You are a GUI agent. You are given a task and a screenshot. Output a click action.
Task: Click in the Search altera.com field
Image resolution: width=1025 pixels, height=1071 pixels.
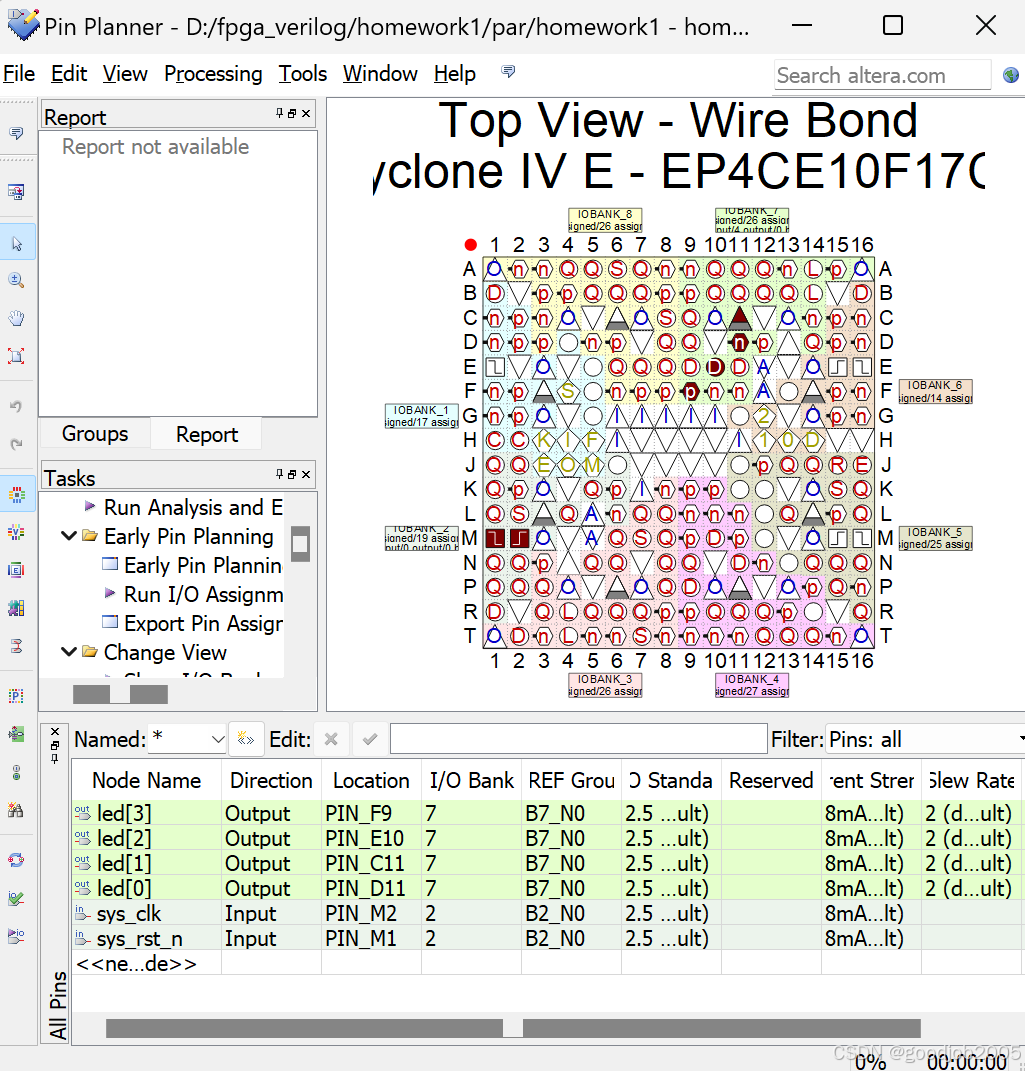coord(882,75)
